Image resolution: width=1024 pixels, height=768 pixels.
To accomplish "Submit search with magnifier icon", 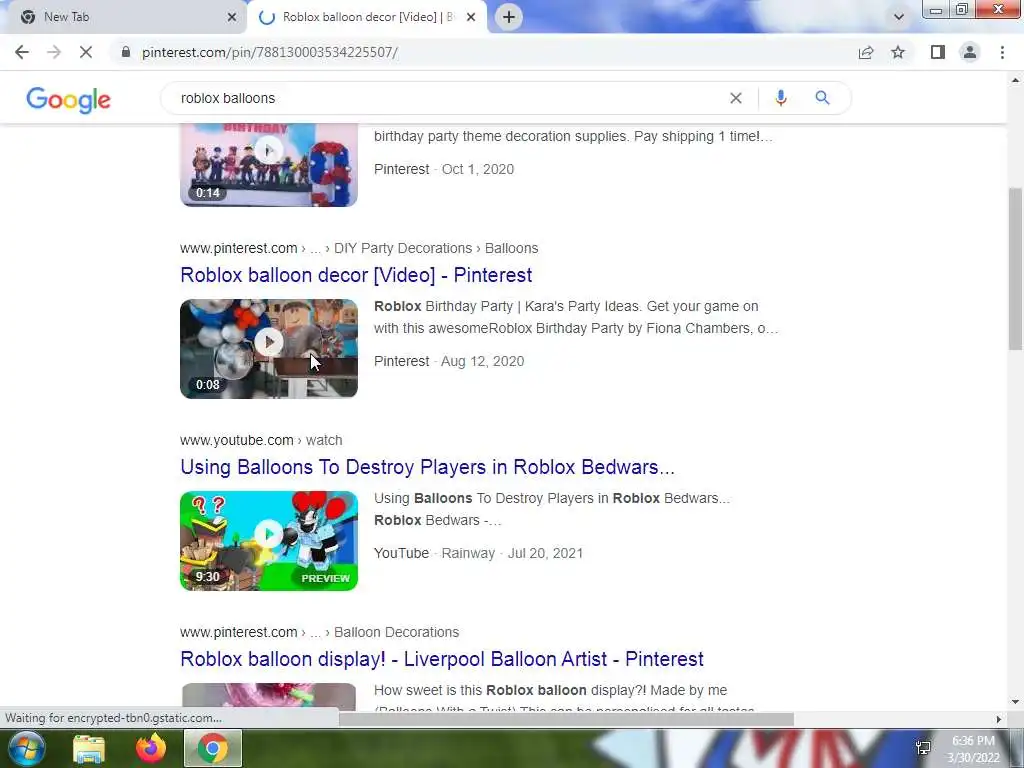I will click(x=822, y=98).
